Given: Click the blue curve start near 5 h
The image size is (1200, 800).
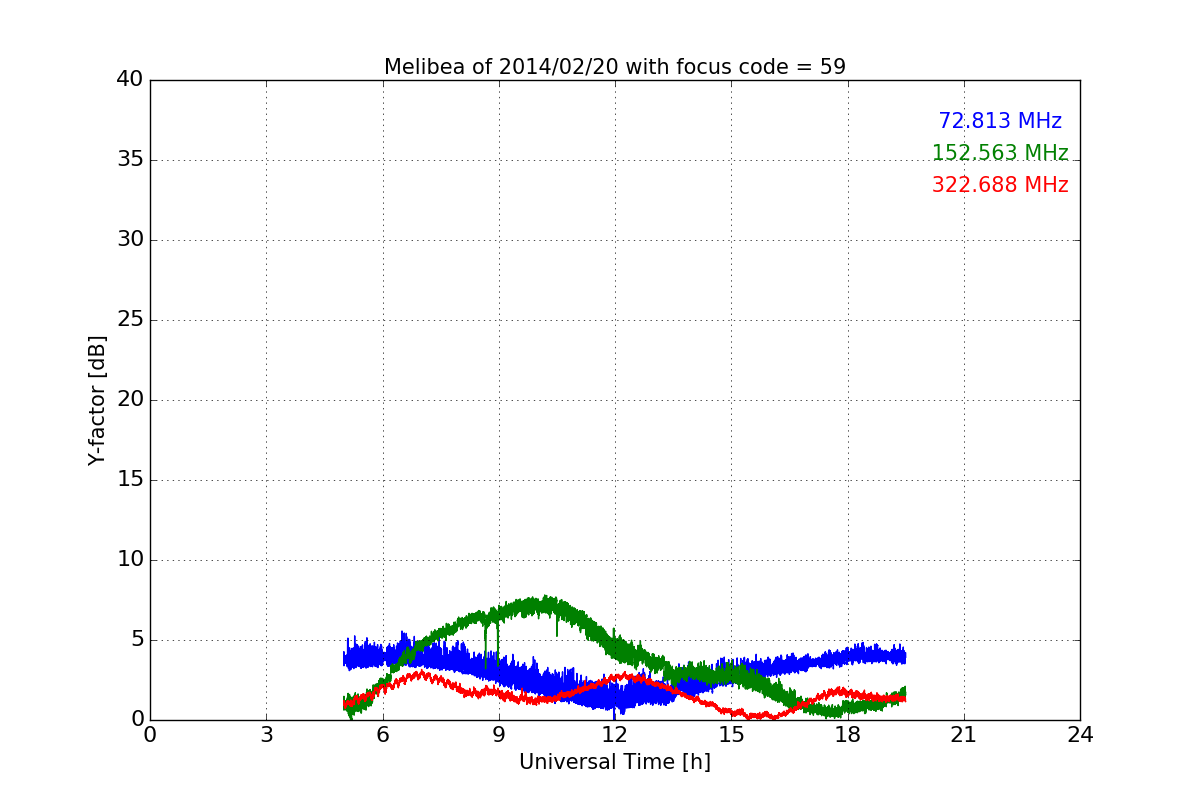Looking at the screenshot, I should pos(346,657).
